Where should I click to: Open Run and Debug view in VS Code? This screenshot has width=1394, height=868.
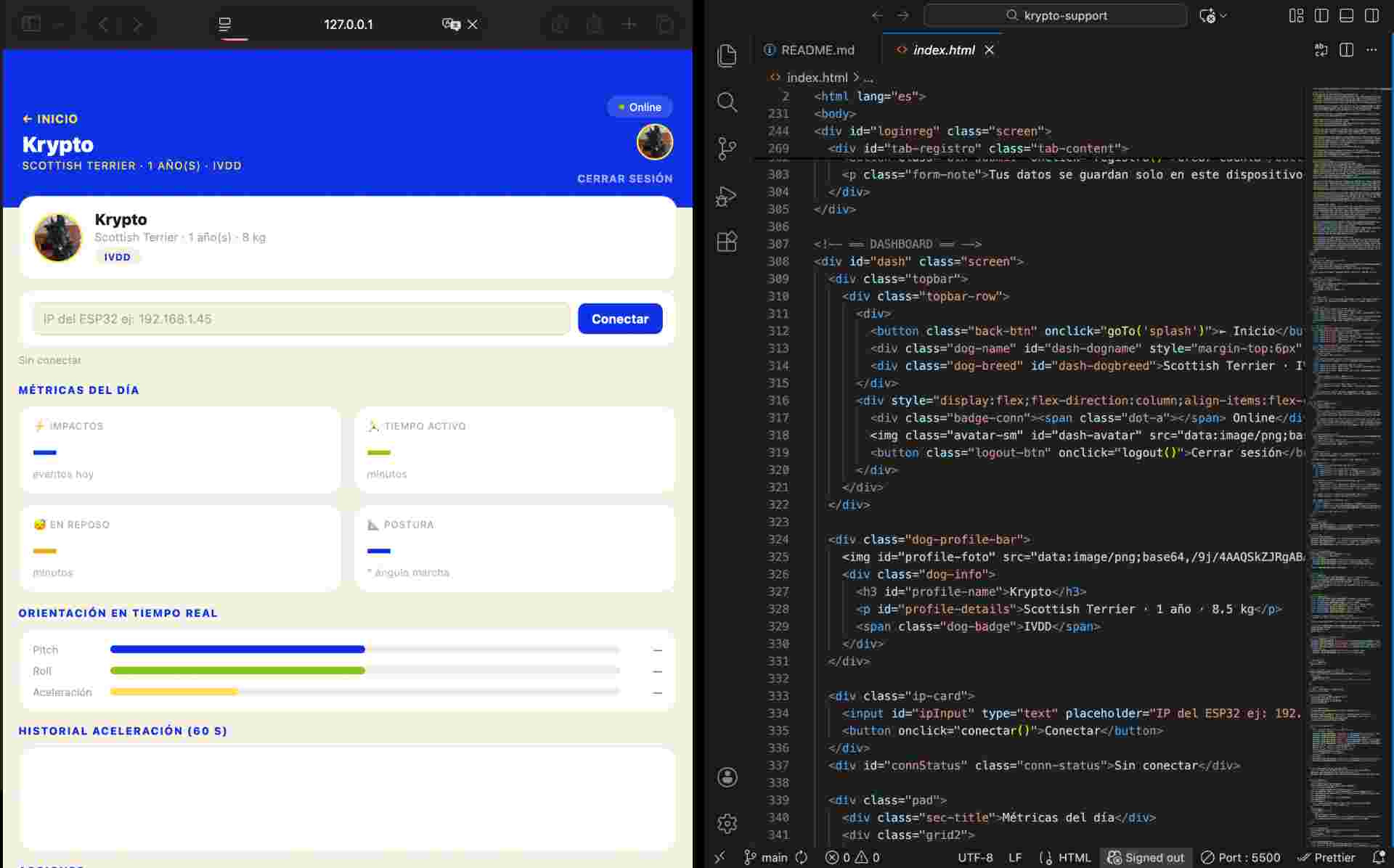point(727,196)
